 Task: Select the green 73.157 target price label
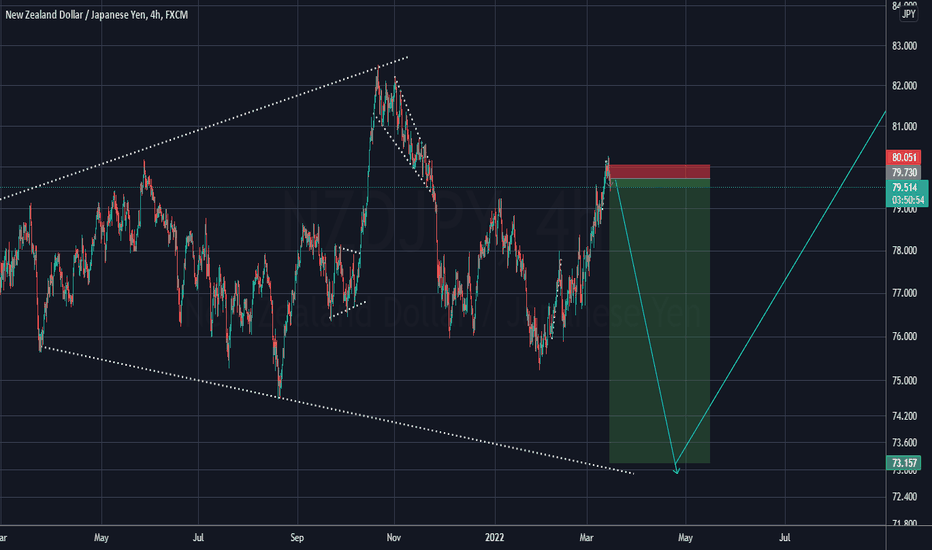click(x=903, y=463)
